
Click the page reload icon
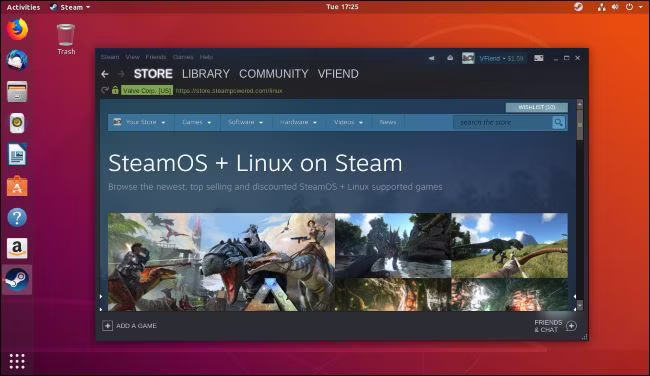[105, 90]
